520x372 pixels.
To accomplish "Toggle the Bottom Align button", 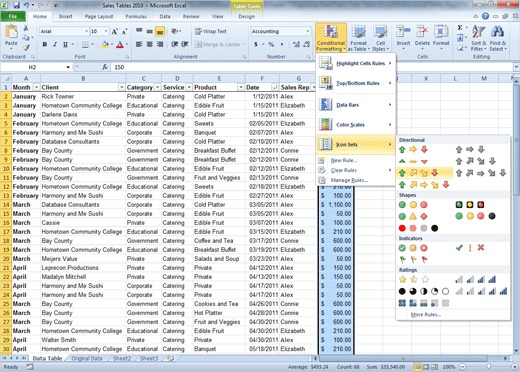I will [160, 32].
